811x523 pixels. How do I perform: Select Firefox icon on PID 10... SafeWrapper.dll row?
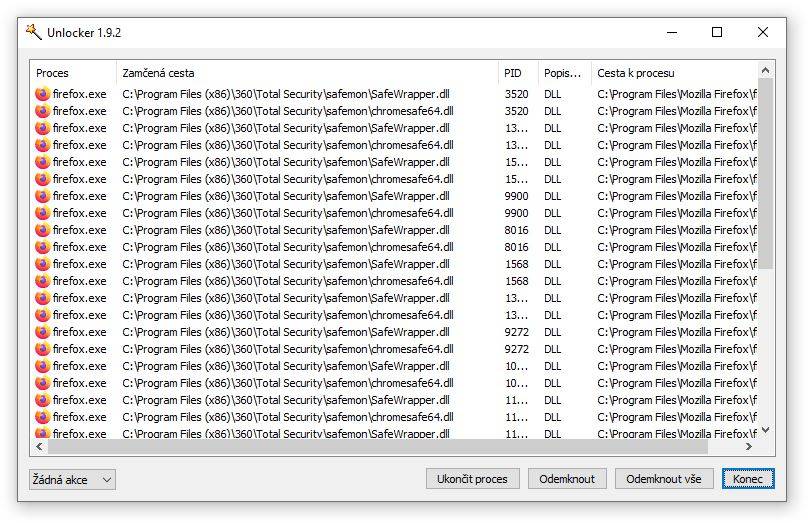(42, 366)
